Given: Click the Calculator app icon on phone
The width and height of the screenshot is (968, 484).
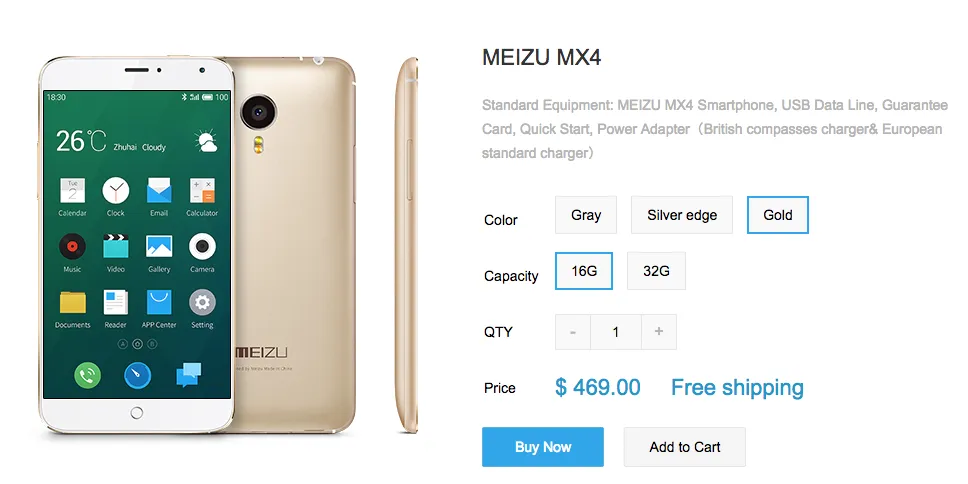Looking at the screenshot, I should [x=202, y=191].
